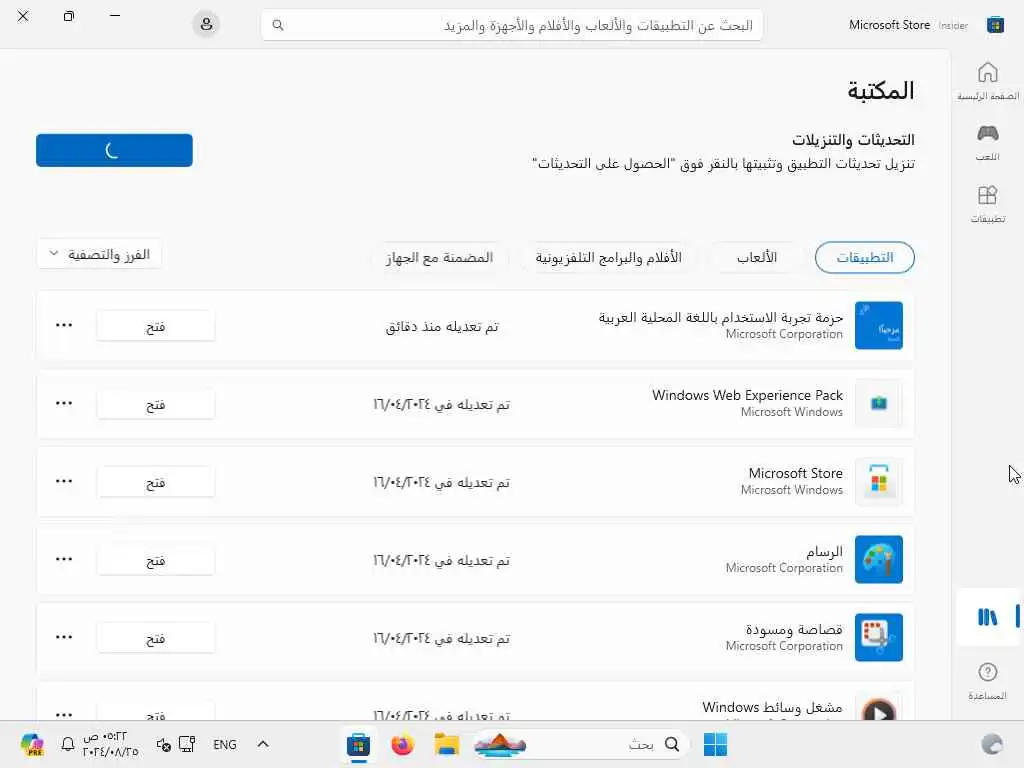Open more options for the Microsoft Store row

(x=64, y=481)
